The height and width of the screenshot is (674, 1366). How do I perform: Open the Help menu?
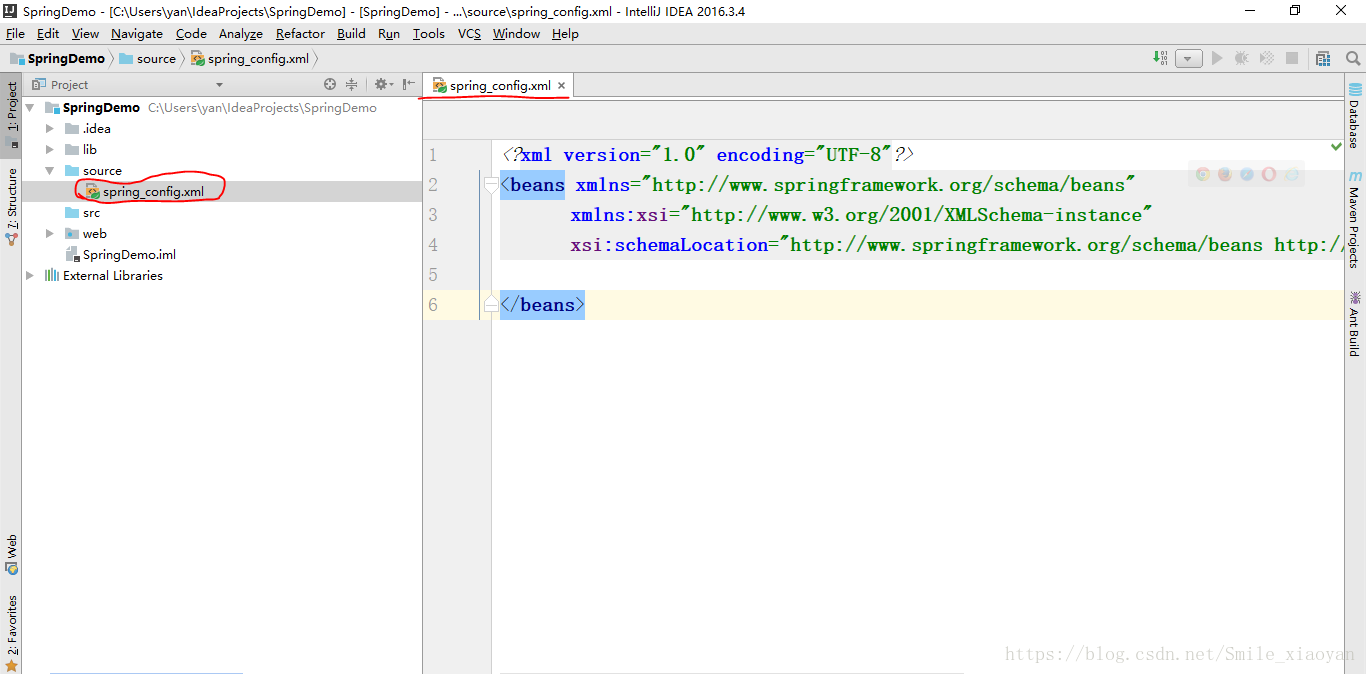565,33
